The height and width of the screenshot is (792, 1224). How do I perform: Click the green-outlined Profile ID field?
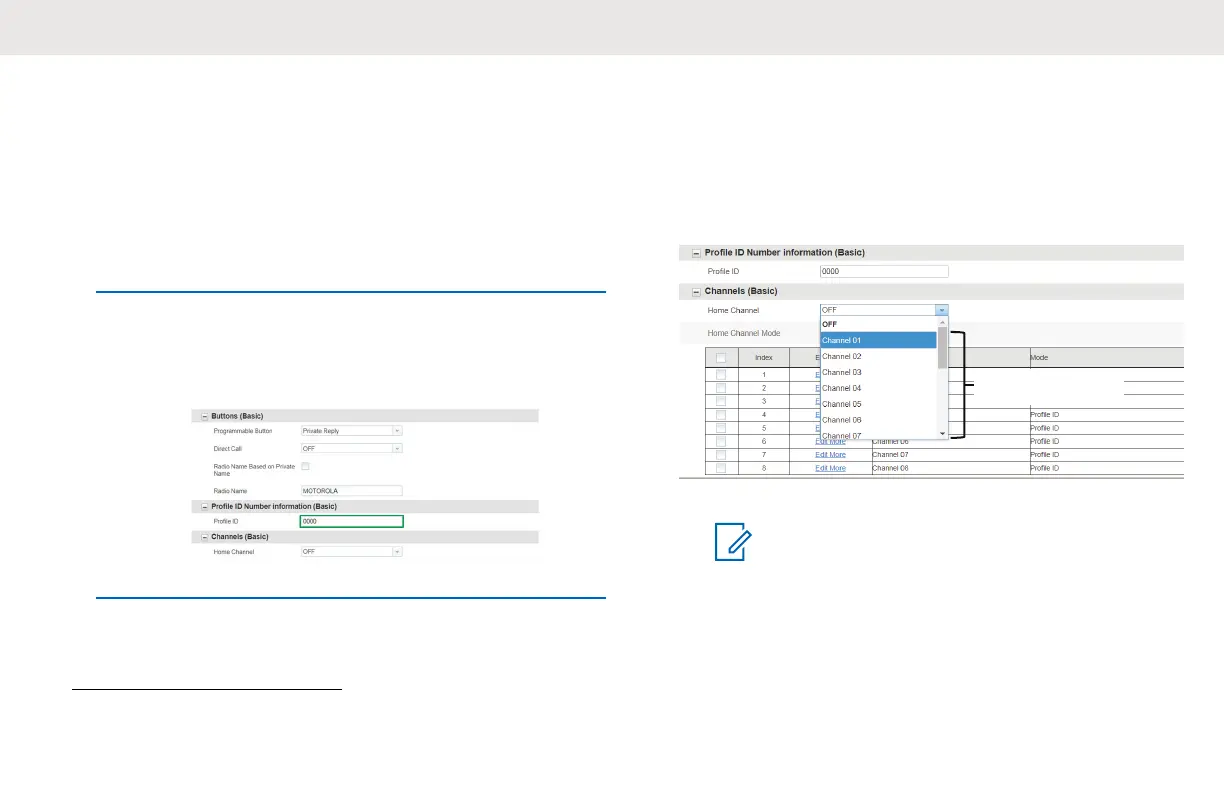click(x=351, y=521)
